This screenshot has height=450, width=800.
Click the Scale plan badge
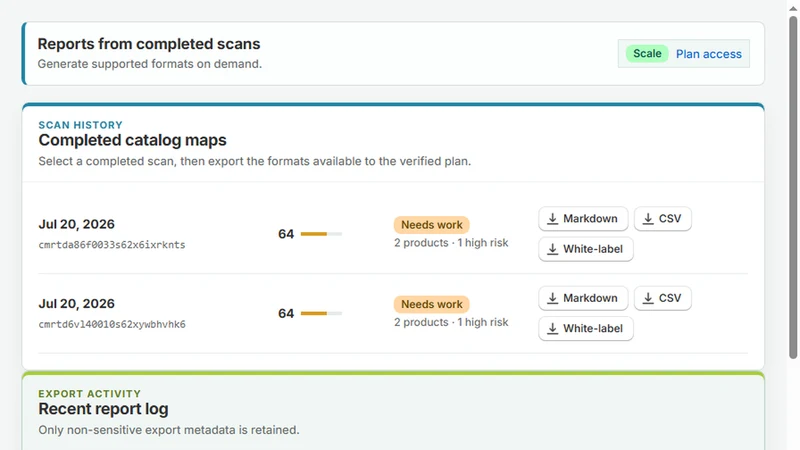[x=647, y=54]
